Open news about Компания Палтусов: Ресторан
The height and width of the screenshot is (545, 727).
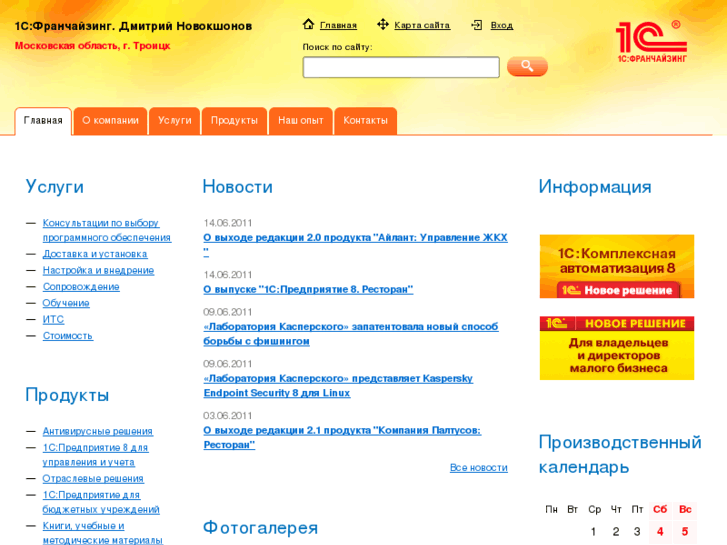tap(342, 437)
